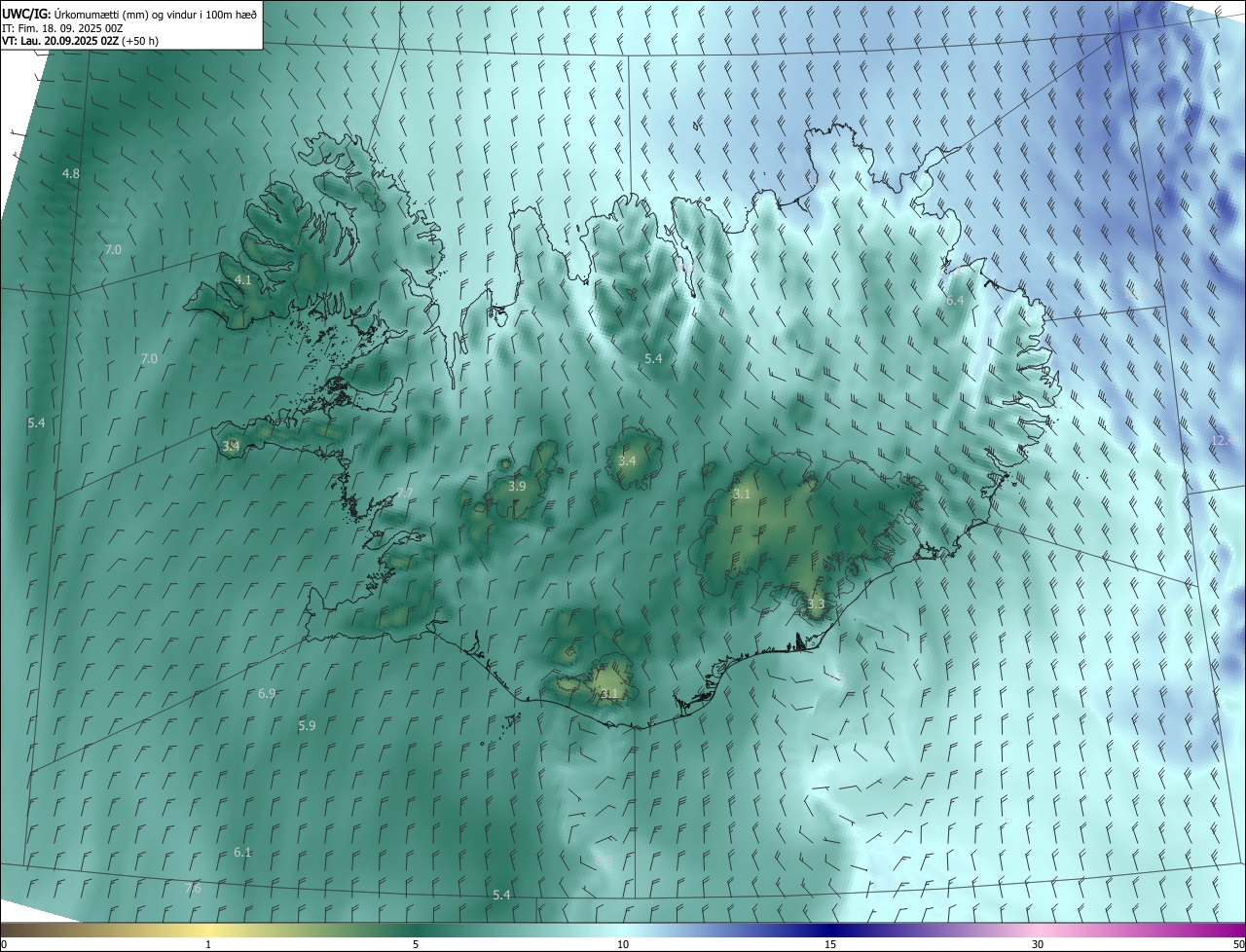1246x952 pixels.
Task: Click the colorbar tick labeled 5
Action: click(x=416, y=944)
